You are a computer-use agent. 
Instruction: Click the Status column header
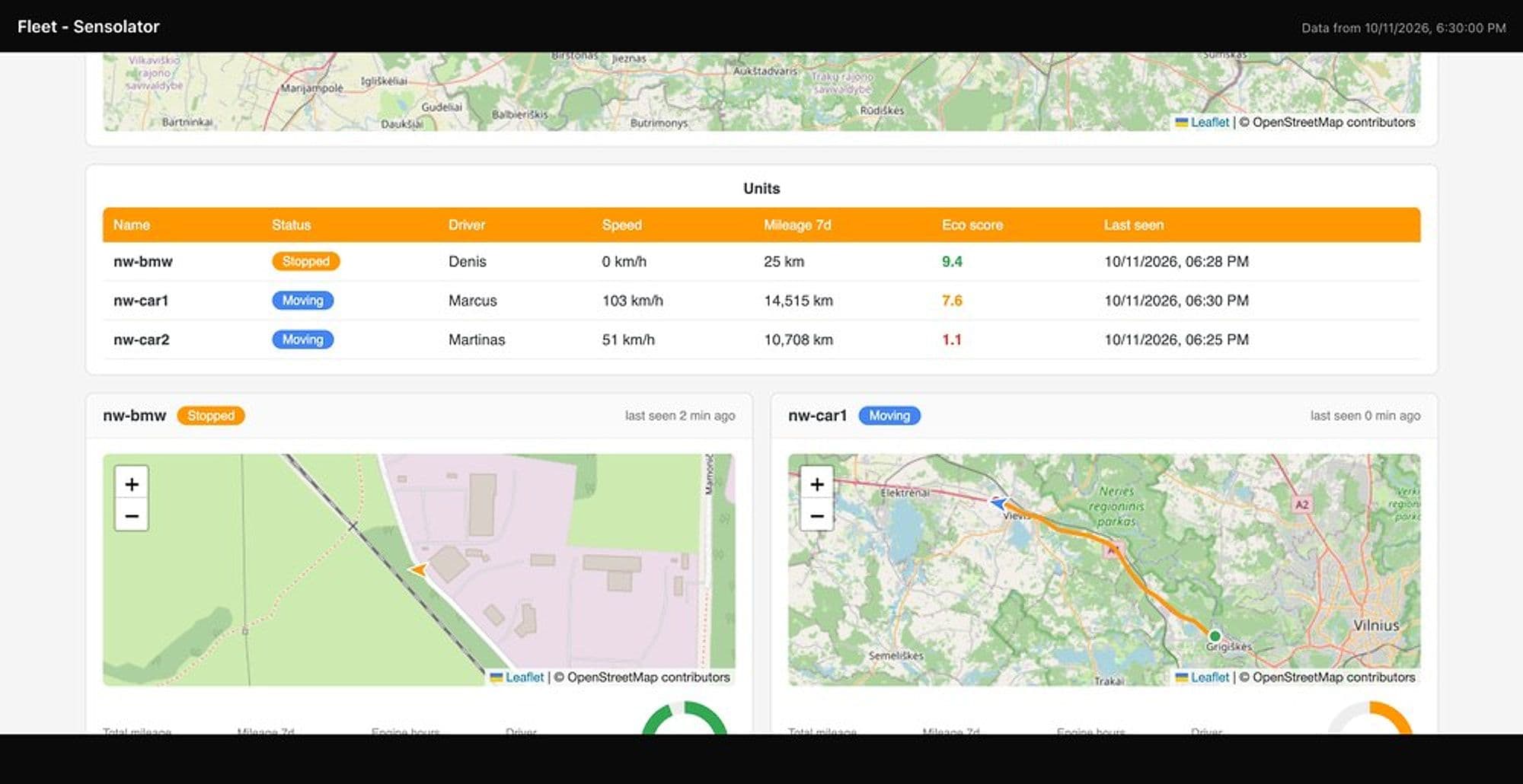pos(291,225)
